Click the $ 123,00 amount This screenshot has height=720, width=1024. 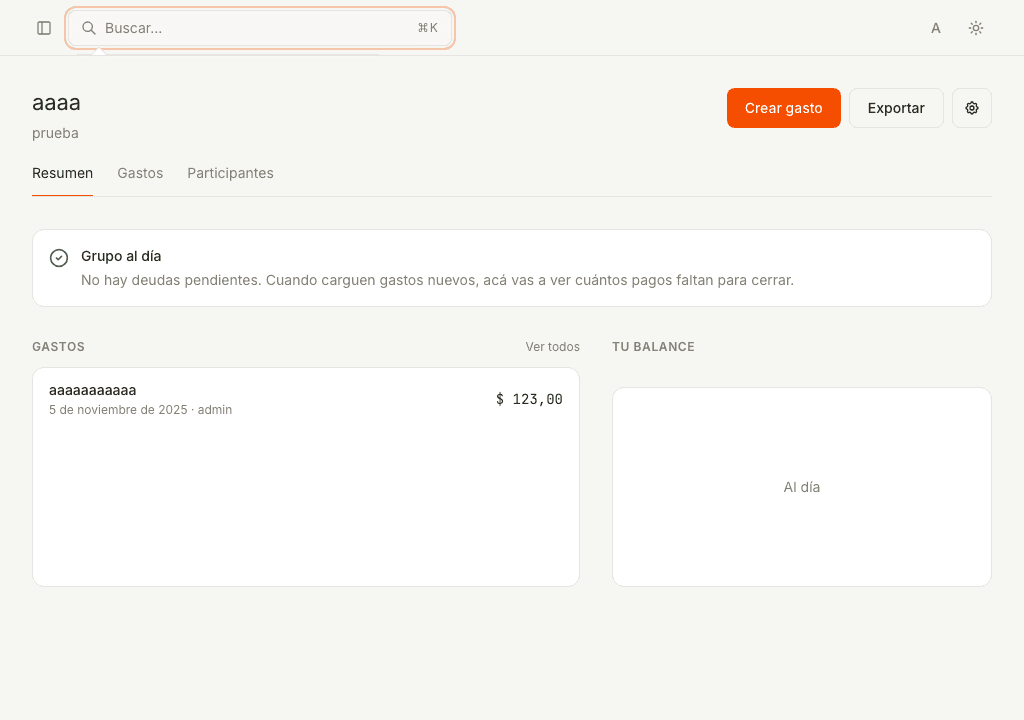tap(529, 399)
